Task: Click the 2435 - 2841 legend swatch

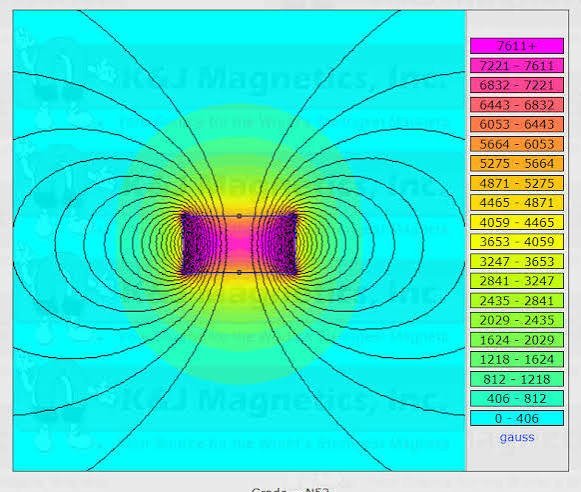Action: click(x=517, y=300)
